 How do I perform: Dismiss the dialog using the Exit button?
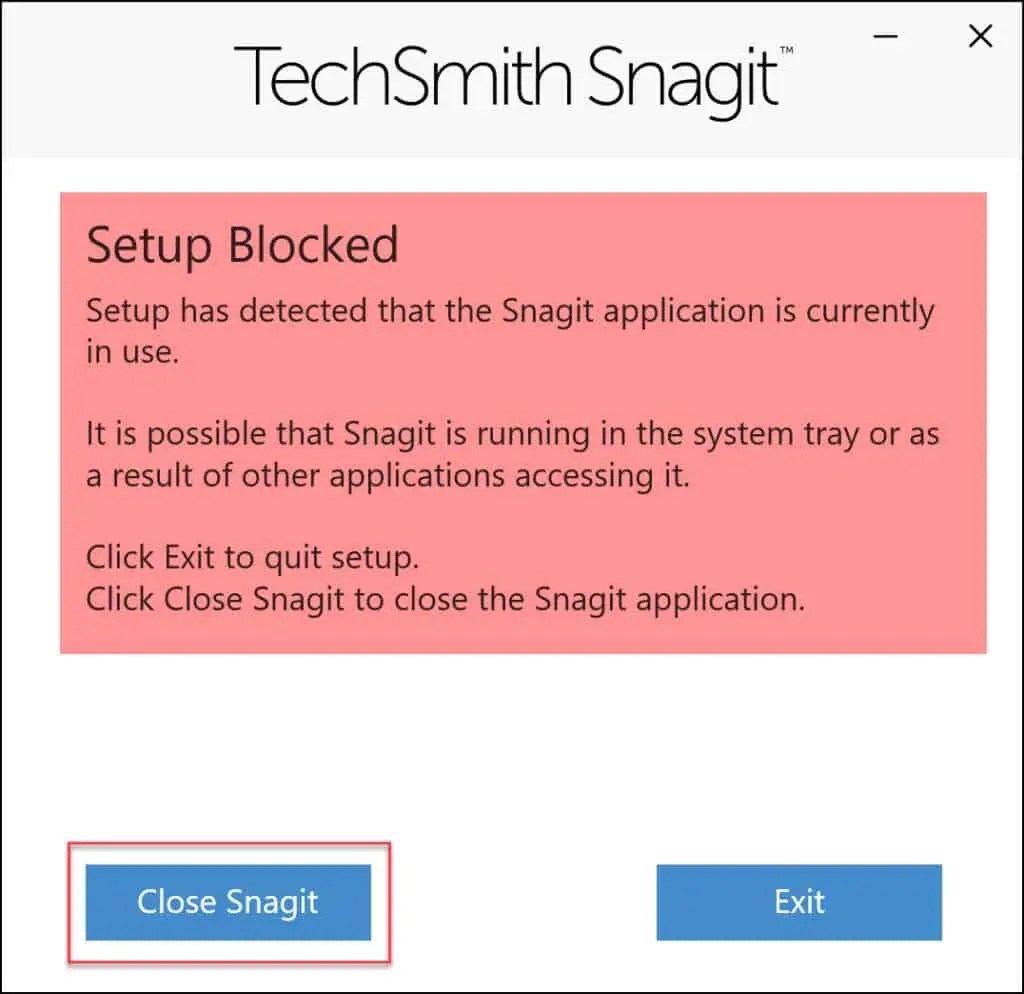pyautogui.click(x=798, y=902)
